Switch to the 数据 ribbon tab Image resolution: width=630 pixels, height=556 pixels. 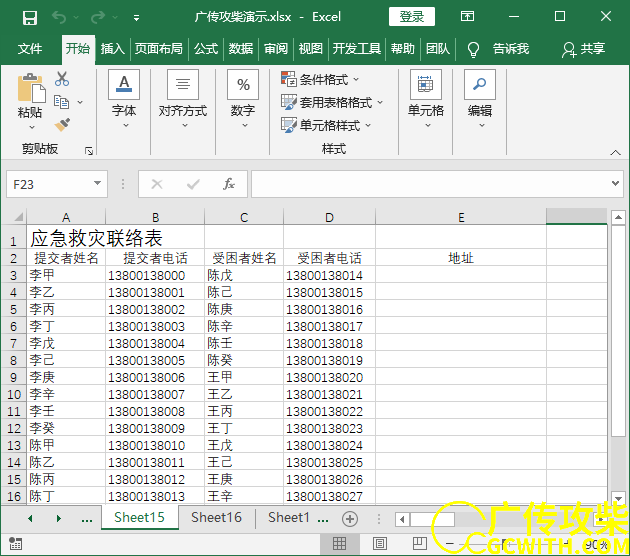(241, 49)
